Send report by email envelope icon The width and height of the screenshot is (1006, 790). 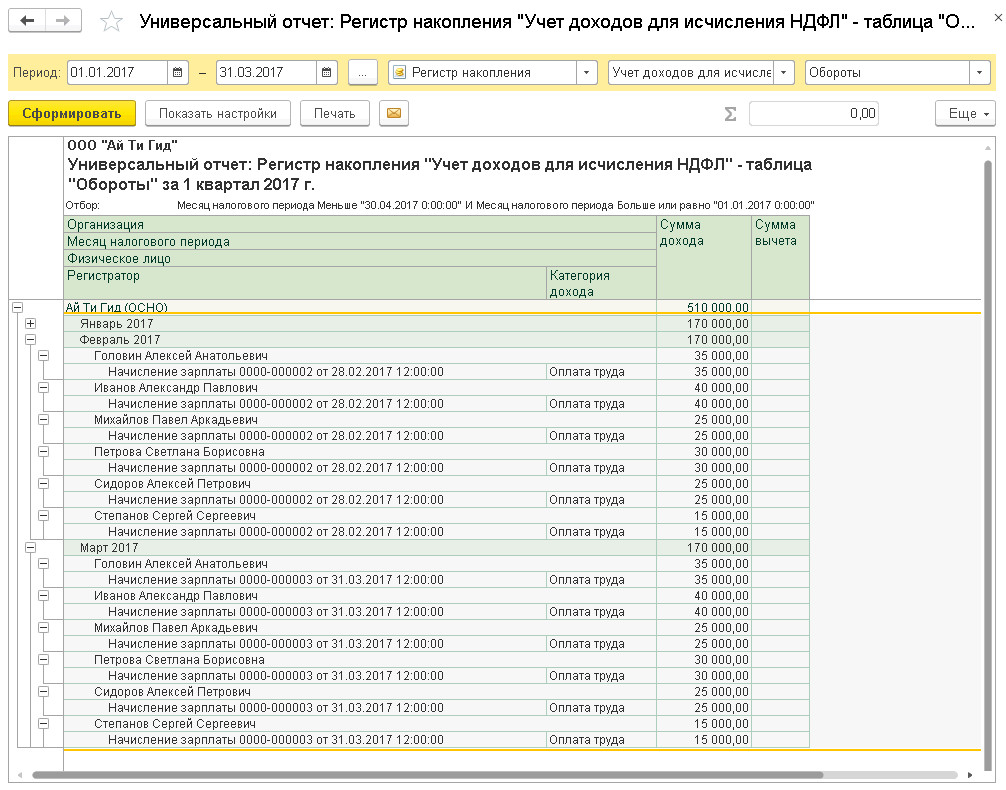(x=394, y=114)
